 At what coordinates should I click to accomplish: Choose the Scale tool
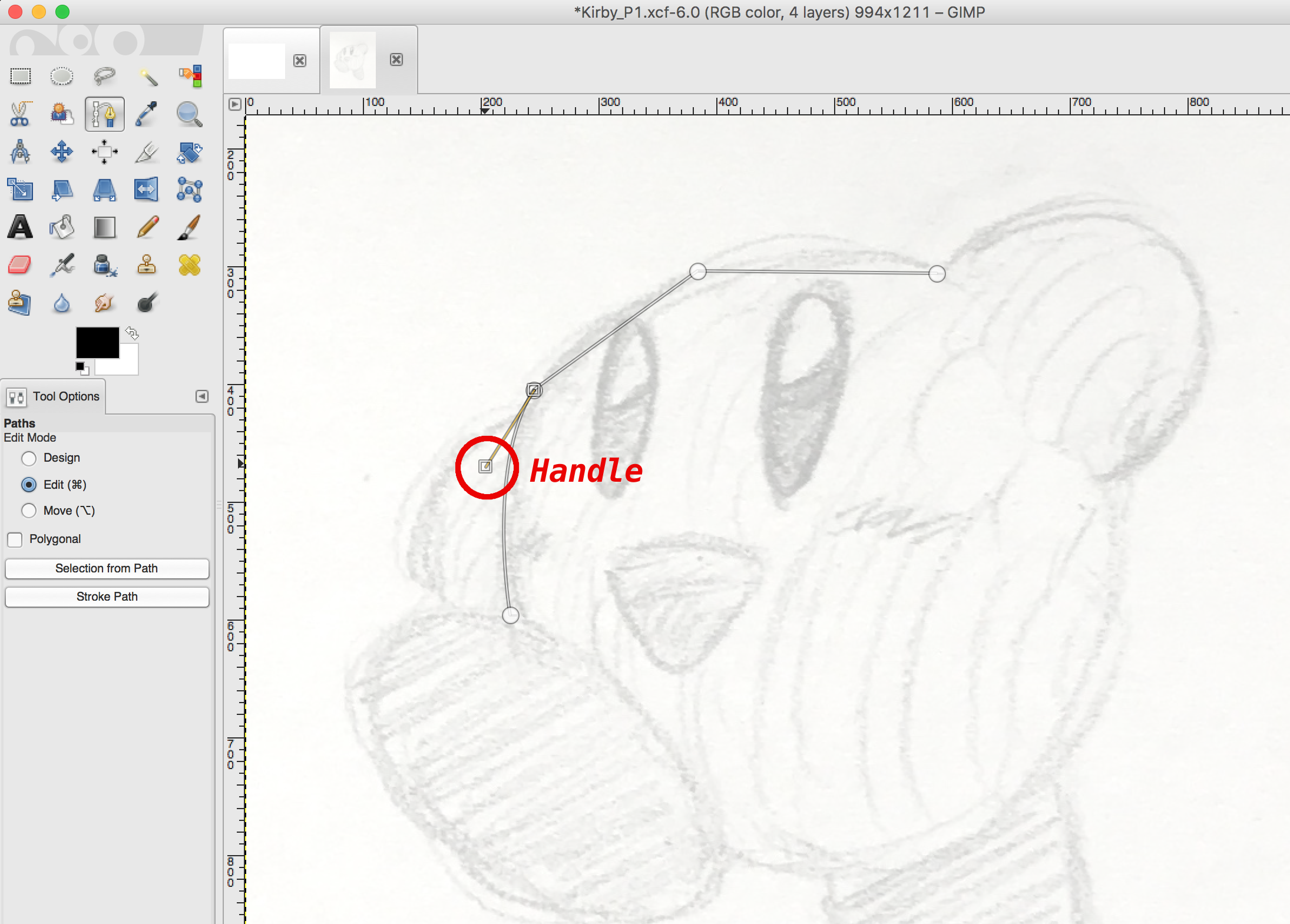click(x=20, y=190)
